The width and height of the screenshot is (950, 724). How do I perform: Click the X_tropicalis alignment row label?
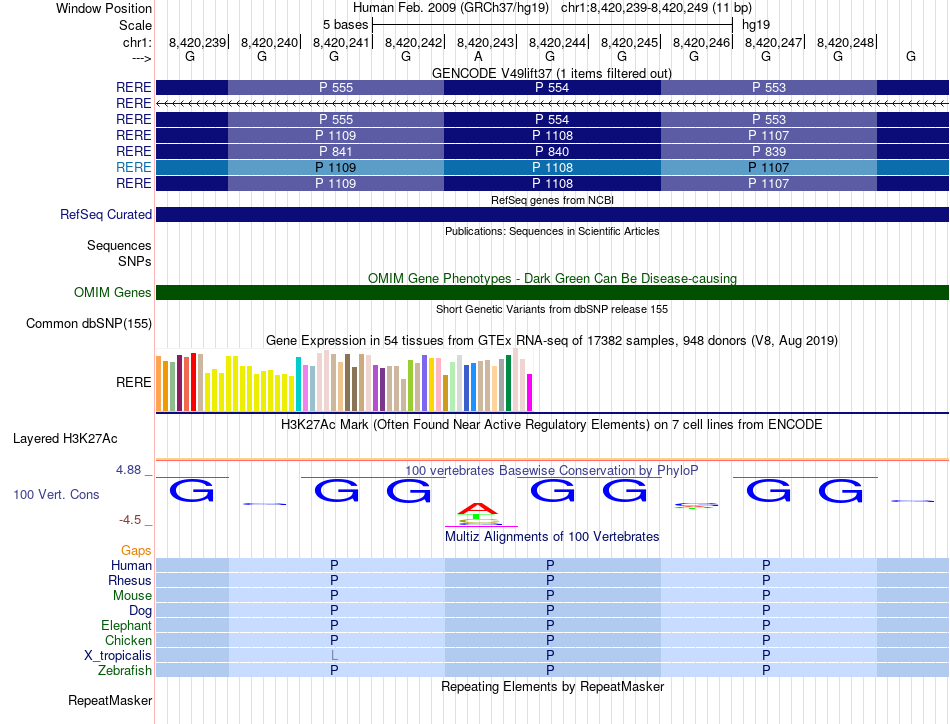[118, 656]
